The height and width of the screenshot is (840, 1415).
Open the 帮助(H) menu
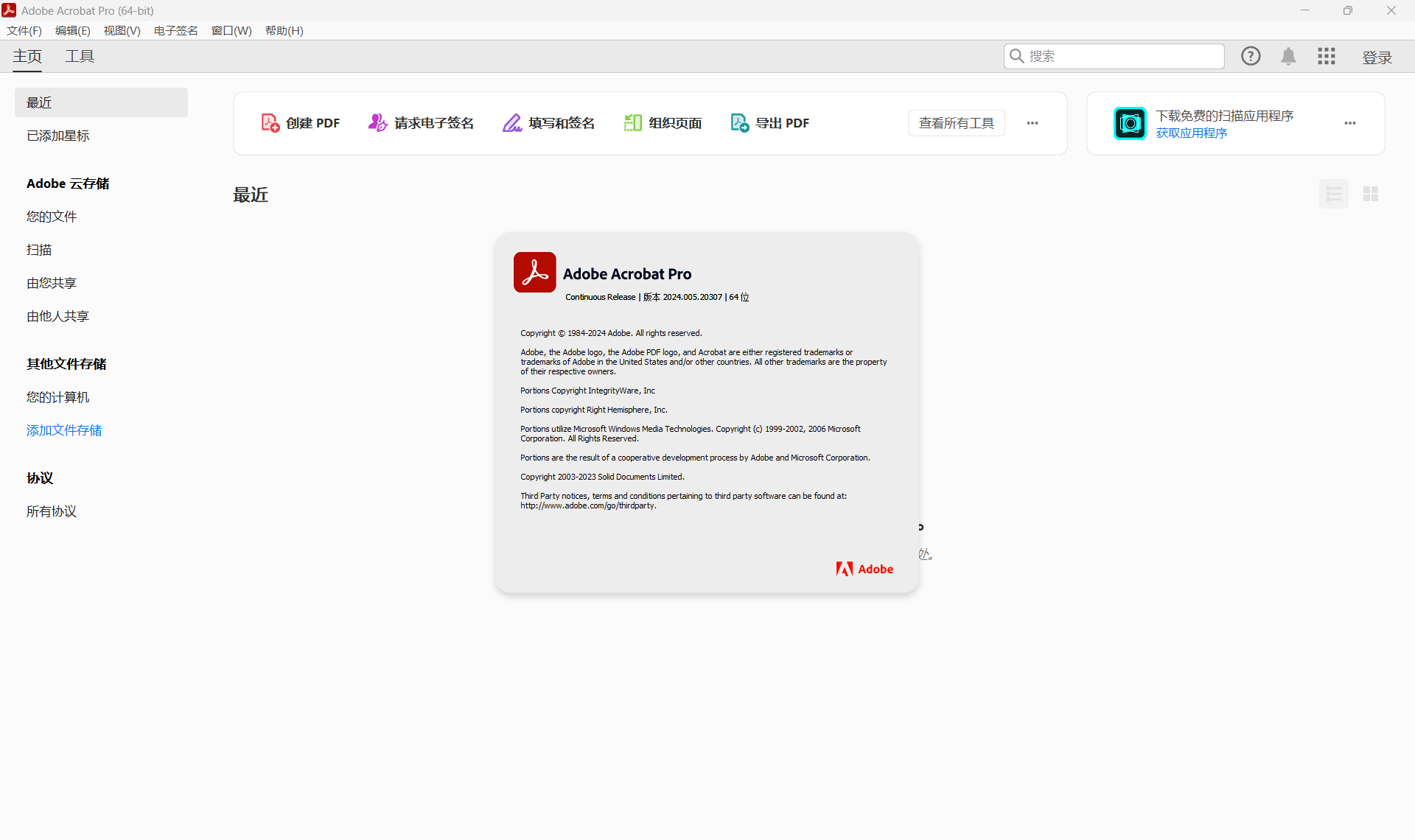[284, 30]
